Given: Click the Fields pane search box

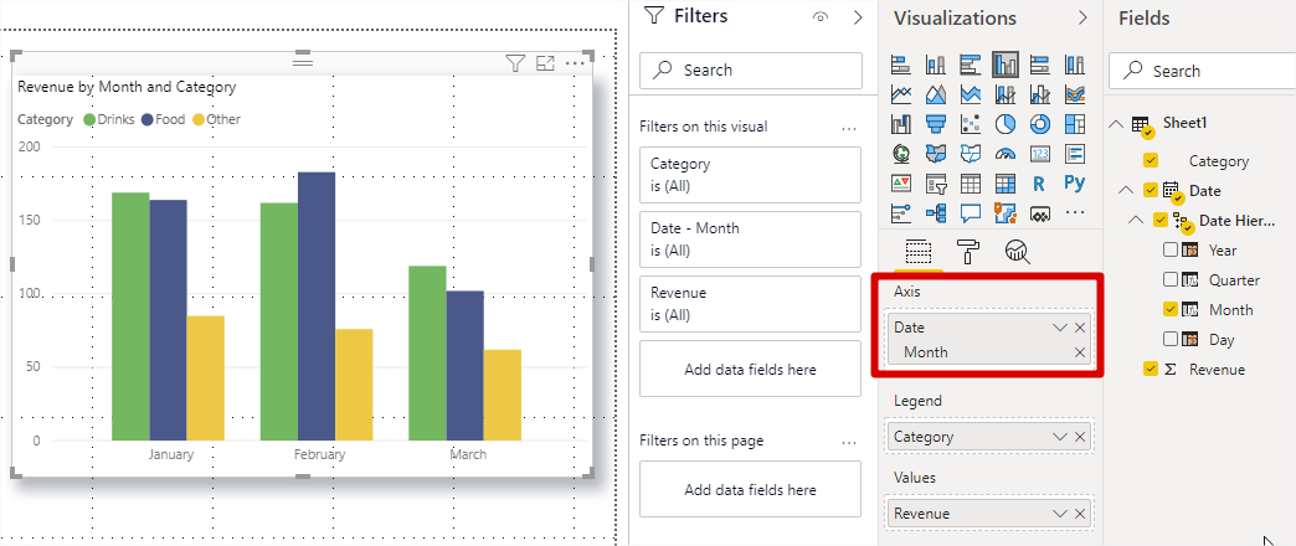Looking at the screenshot, I should pyautogui.click(x=1202, y=71).
